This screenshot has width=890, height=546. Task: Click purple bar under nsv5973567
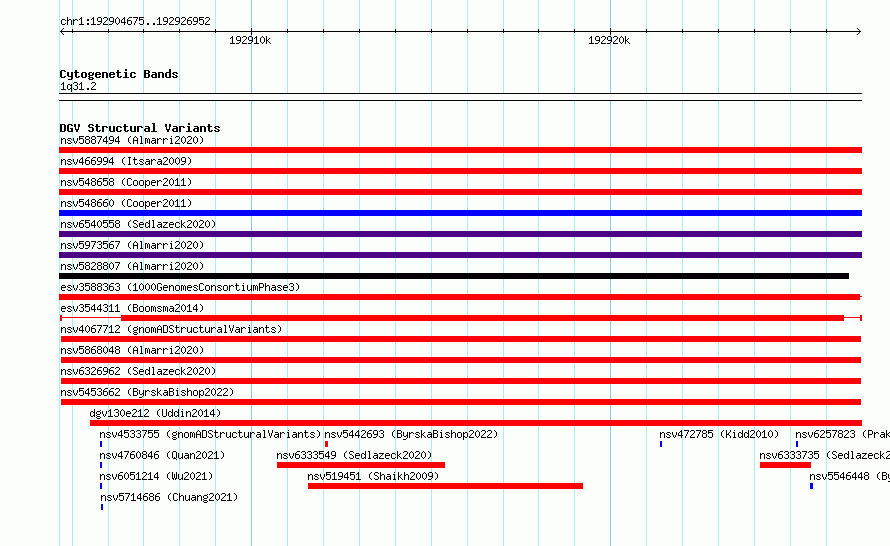click(x=460, y=255)
